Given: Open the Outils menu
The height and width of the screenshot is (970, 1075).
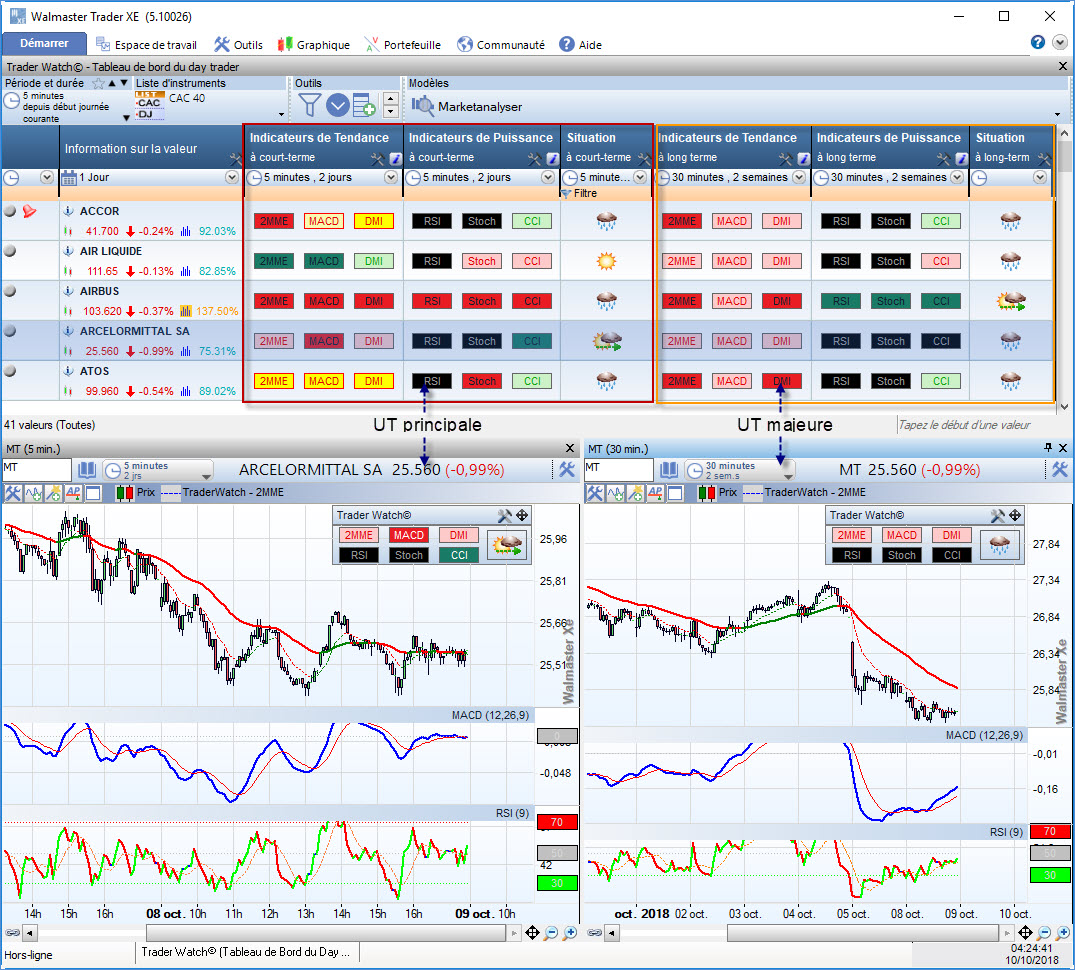Looking at the screenshot, I should click(238, 45).
